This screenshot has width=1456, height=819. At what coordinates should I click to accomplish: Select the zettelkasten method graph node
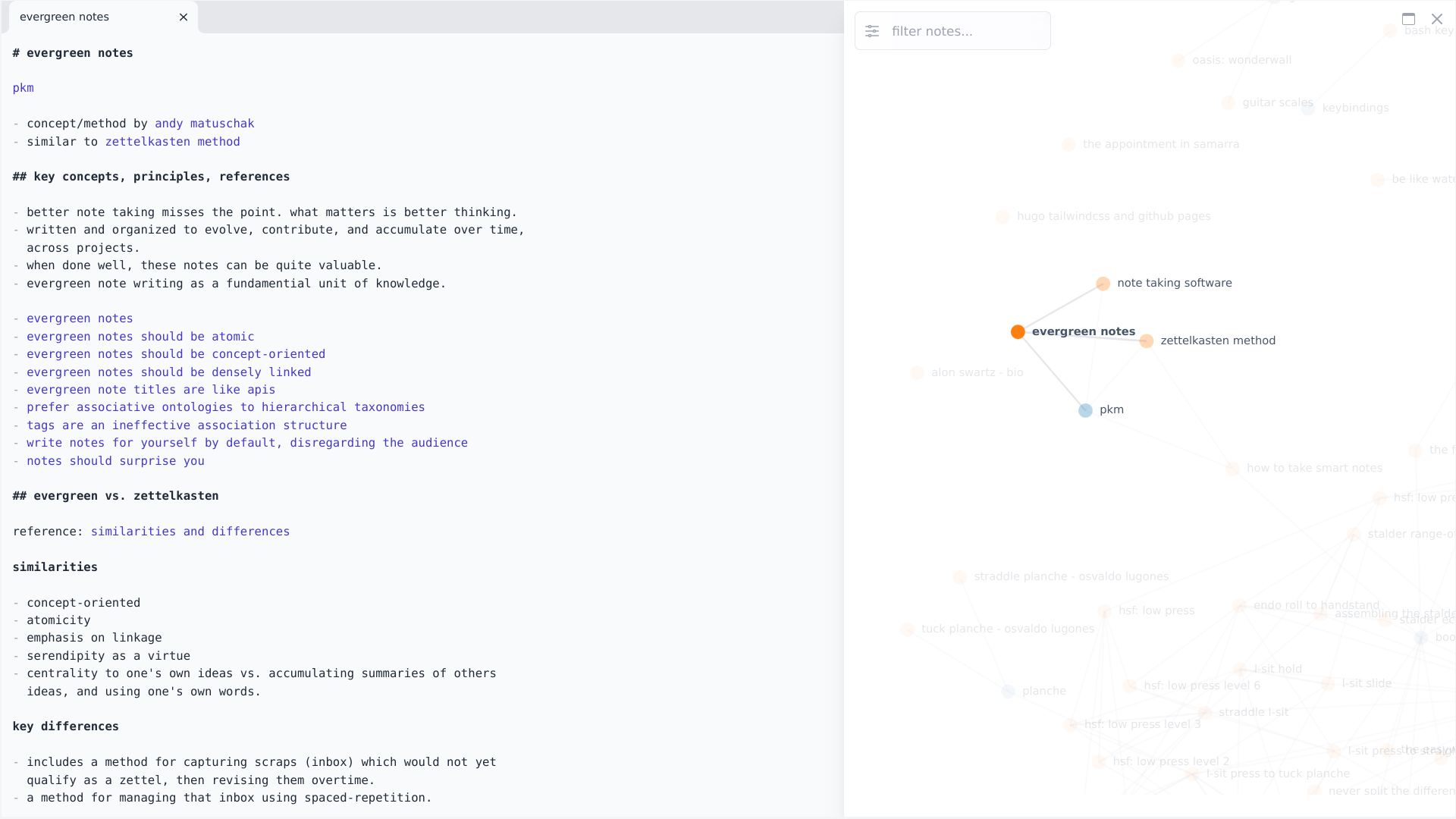(1145, 340)
